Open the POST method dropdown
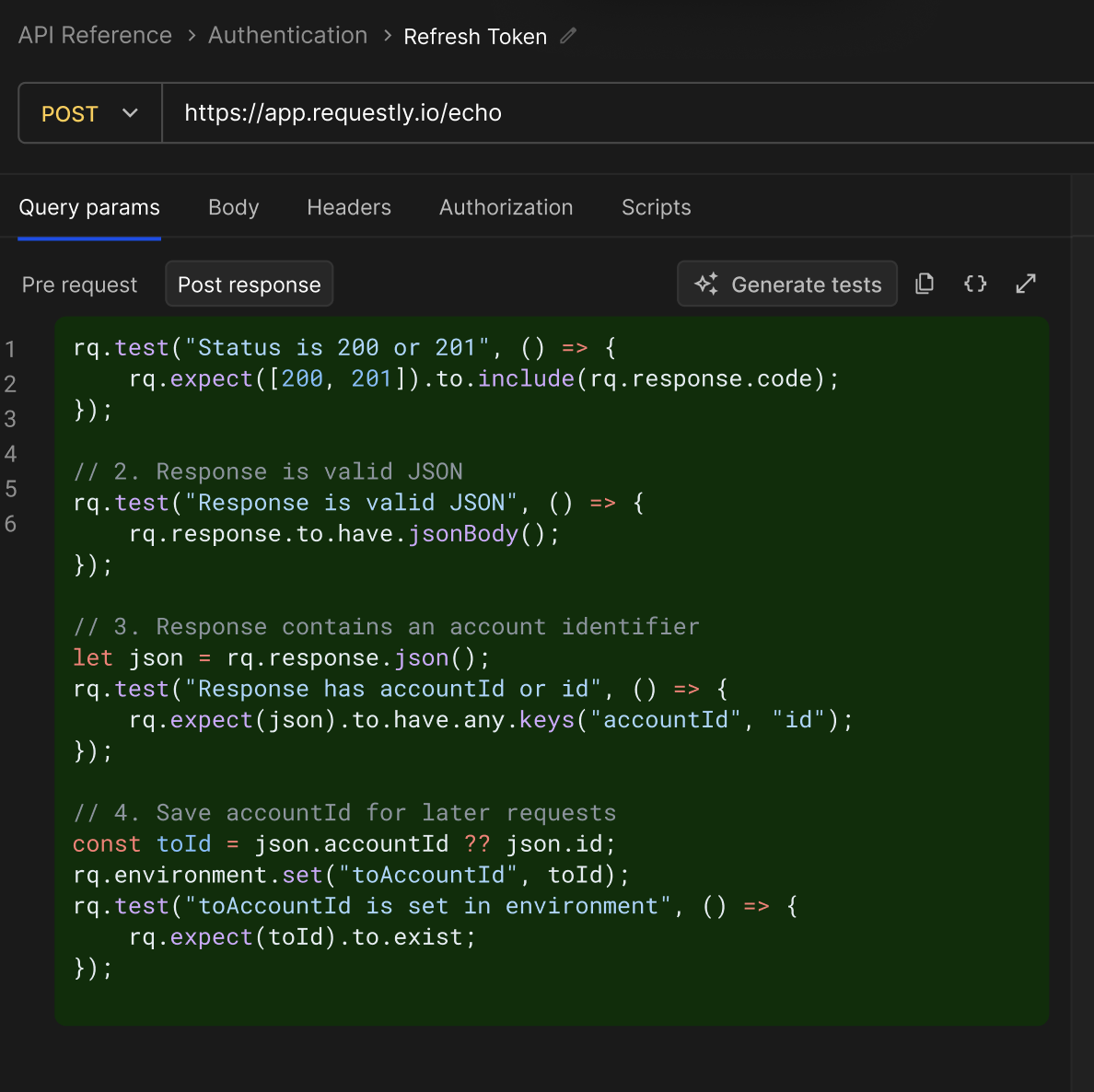This screenshot has height=1092, width=1094. click(x=90, y=113)
